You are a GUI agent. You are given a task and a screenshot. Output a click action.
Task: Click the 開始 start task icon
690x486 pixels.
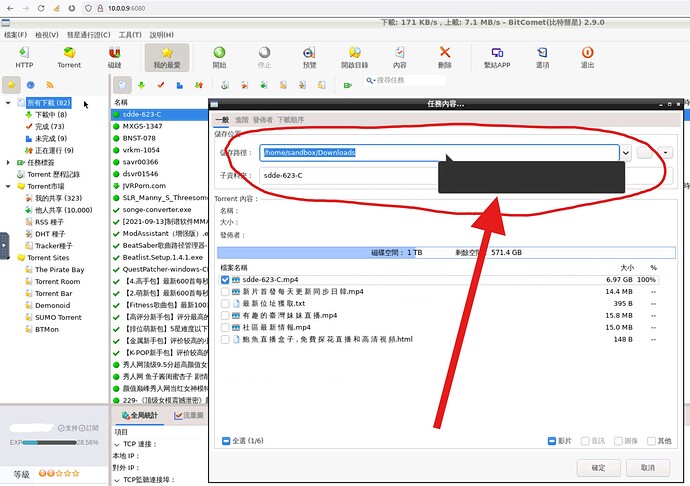pyautogui.click(x=219, y=56)
